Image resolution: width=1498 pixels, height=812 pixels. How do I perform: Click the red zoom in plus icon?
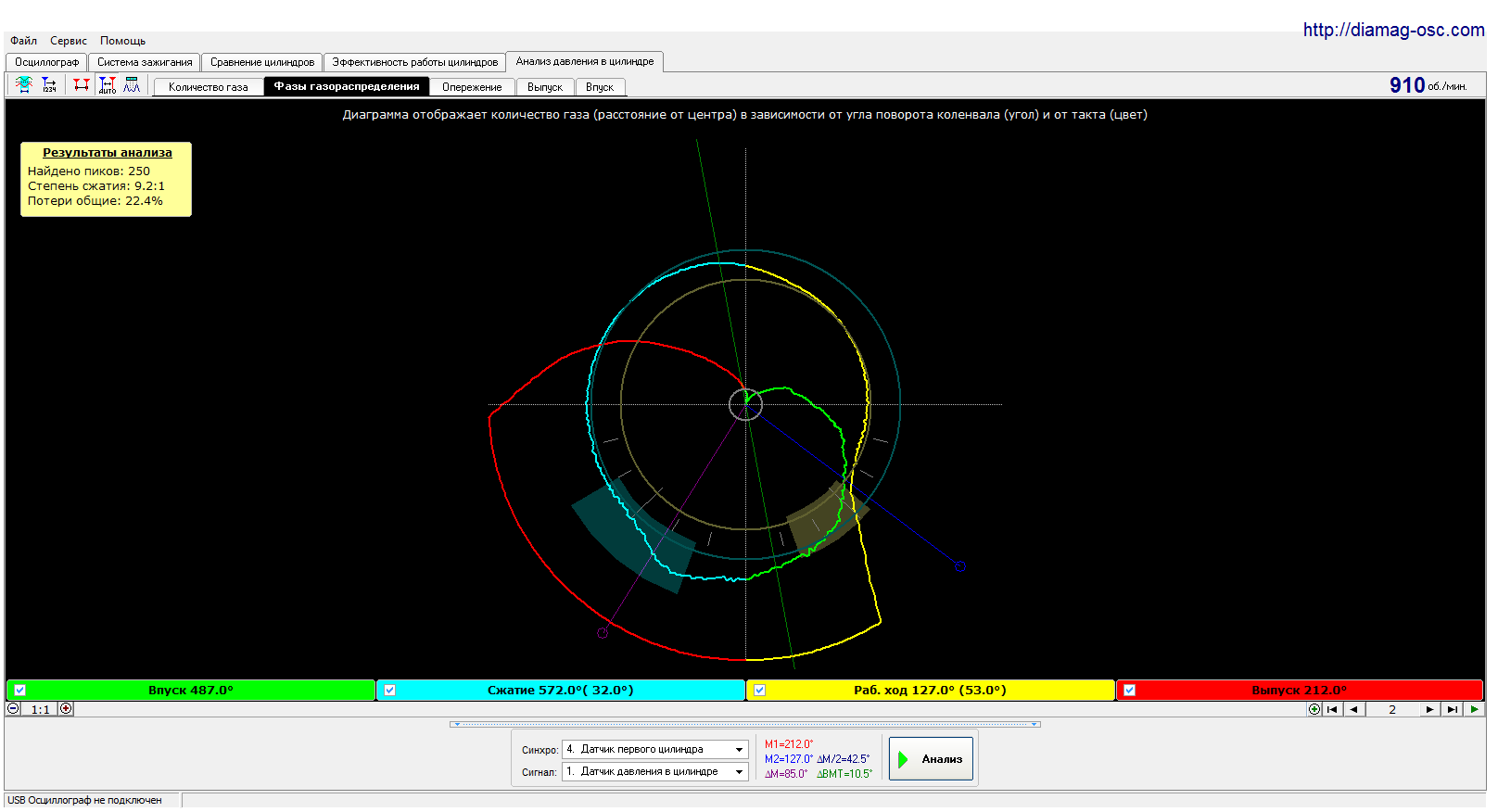[x=66, y=709]
